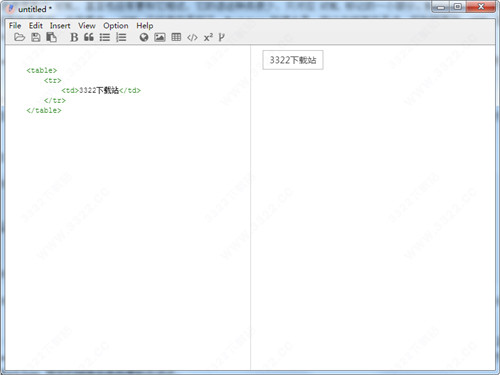Insert a hyperlink with the globe icon
The width and height of the screenshot is (500, 375).
(144, 37)
